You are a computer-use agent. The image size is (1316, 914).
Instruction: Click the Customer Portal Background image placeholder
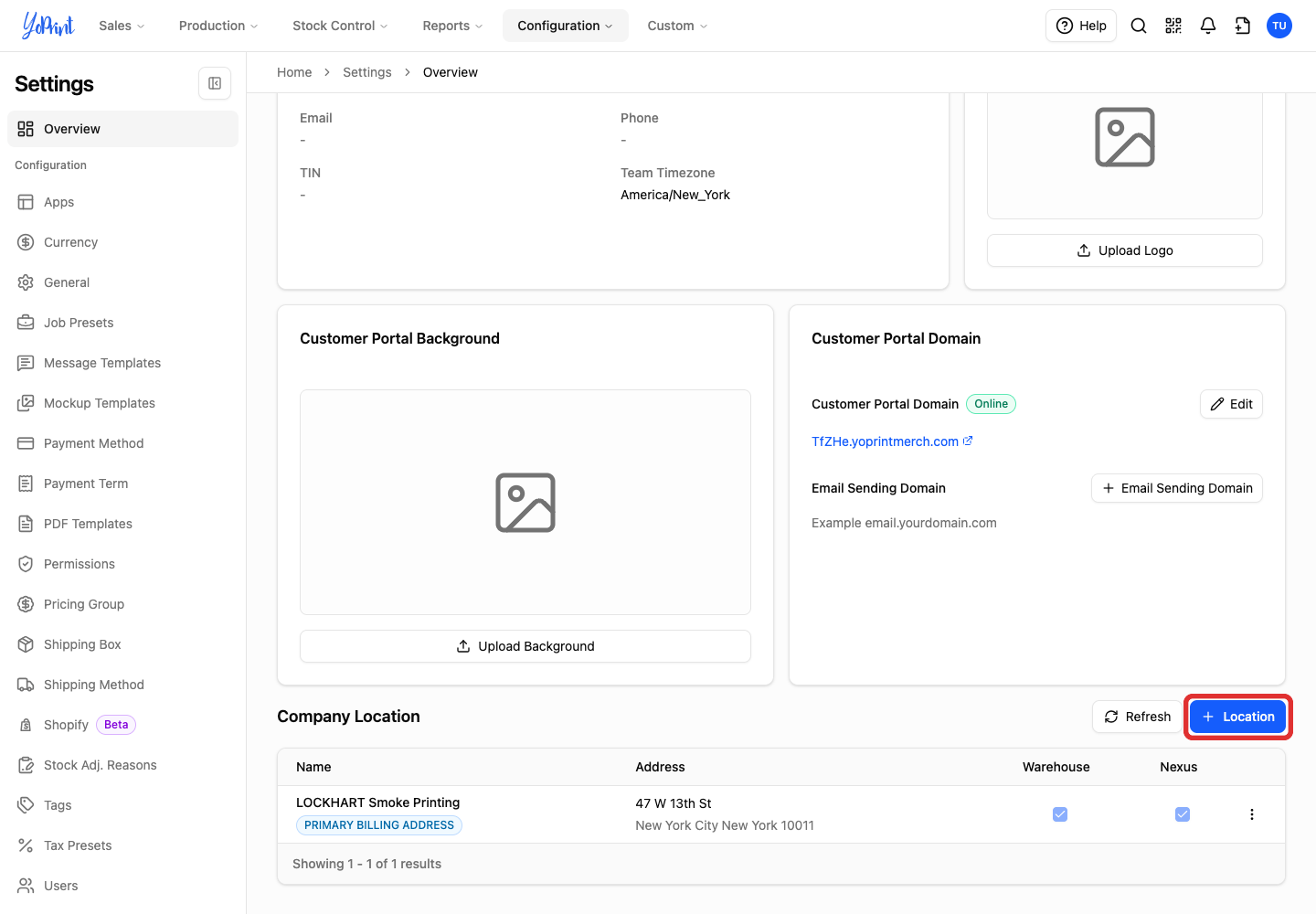525,503
